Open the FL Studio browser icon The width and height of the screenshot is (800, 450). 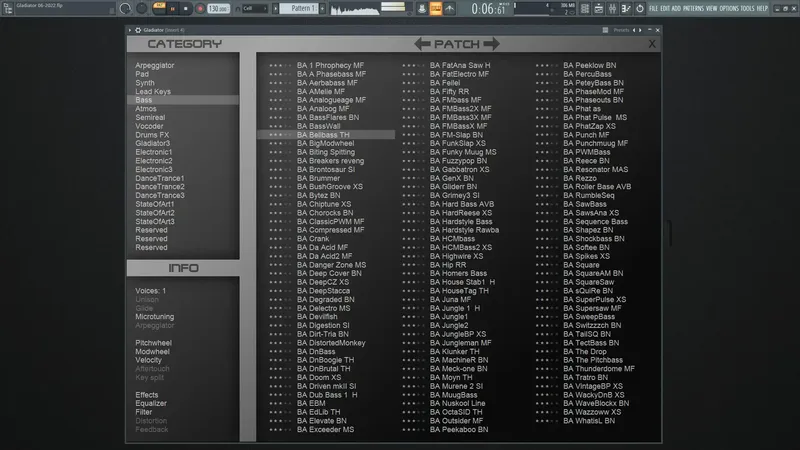8,9
